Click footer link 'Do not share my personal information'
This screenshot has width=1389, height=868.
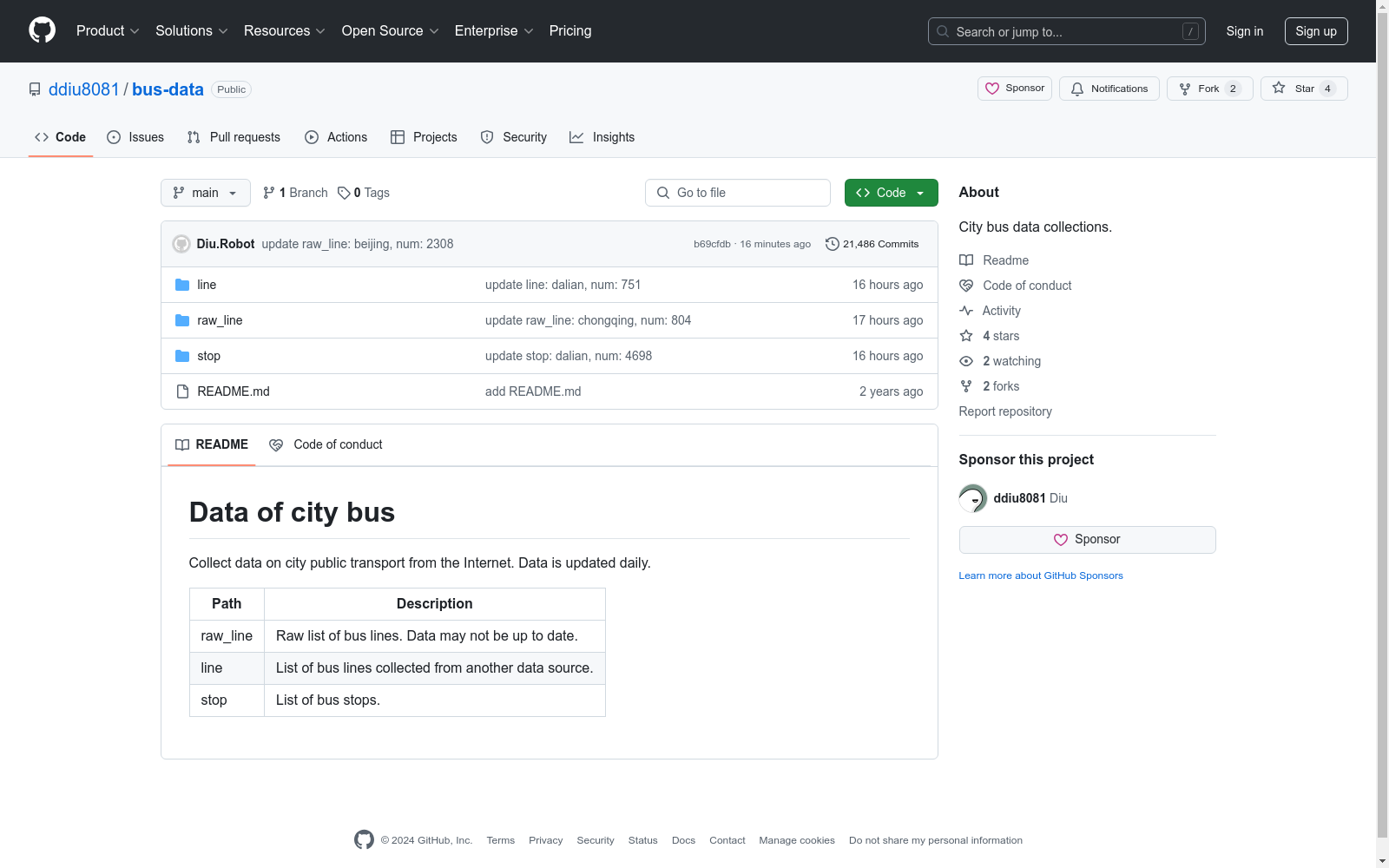(936, 840)
